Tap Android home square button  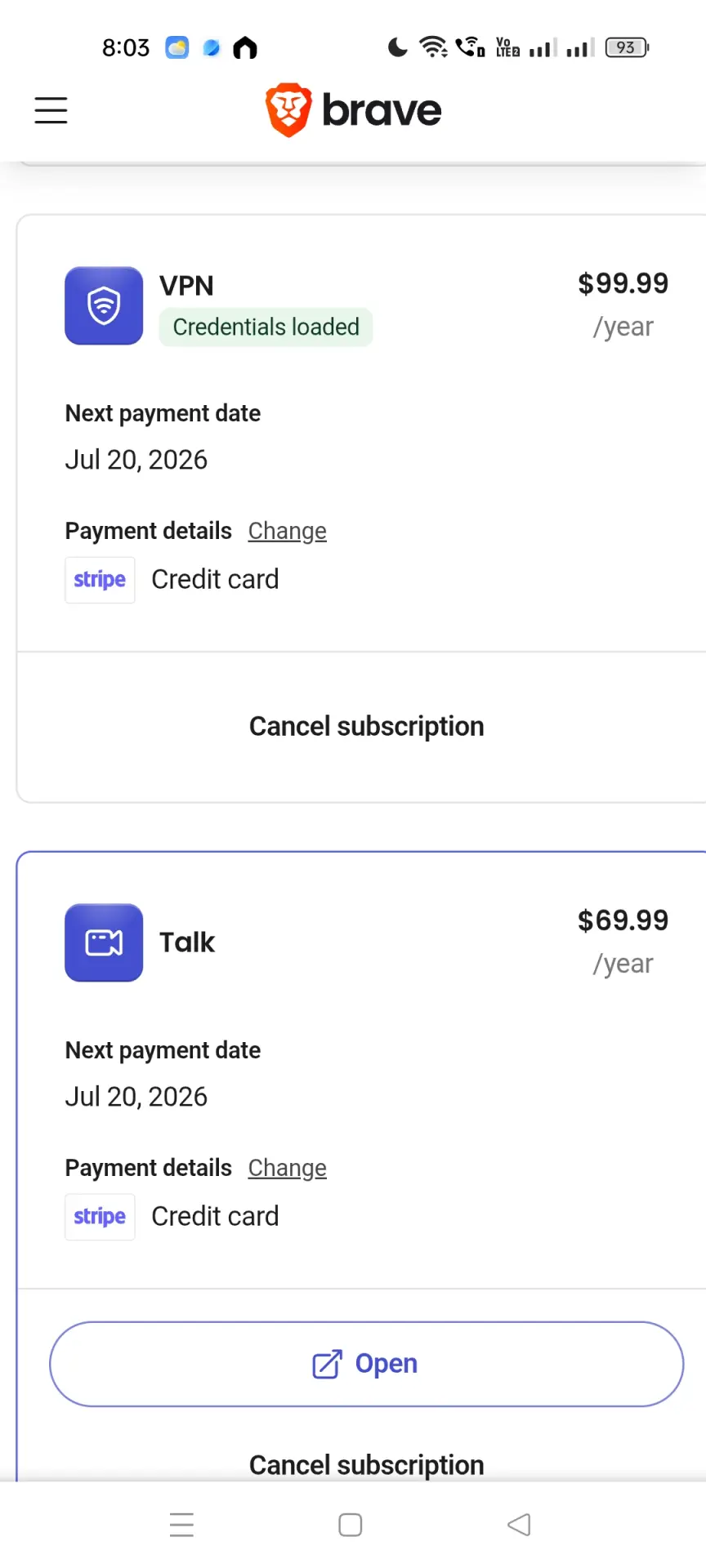point(351,1525)
